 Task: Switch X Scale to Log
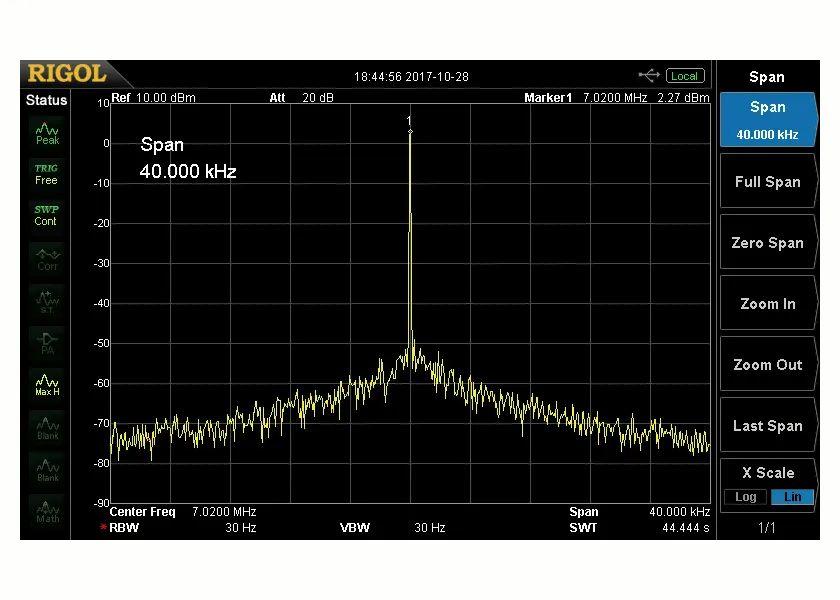point(745,497)
